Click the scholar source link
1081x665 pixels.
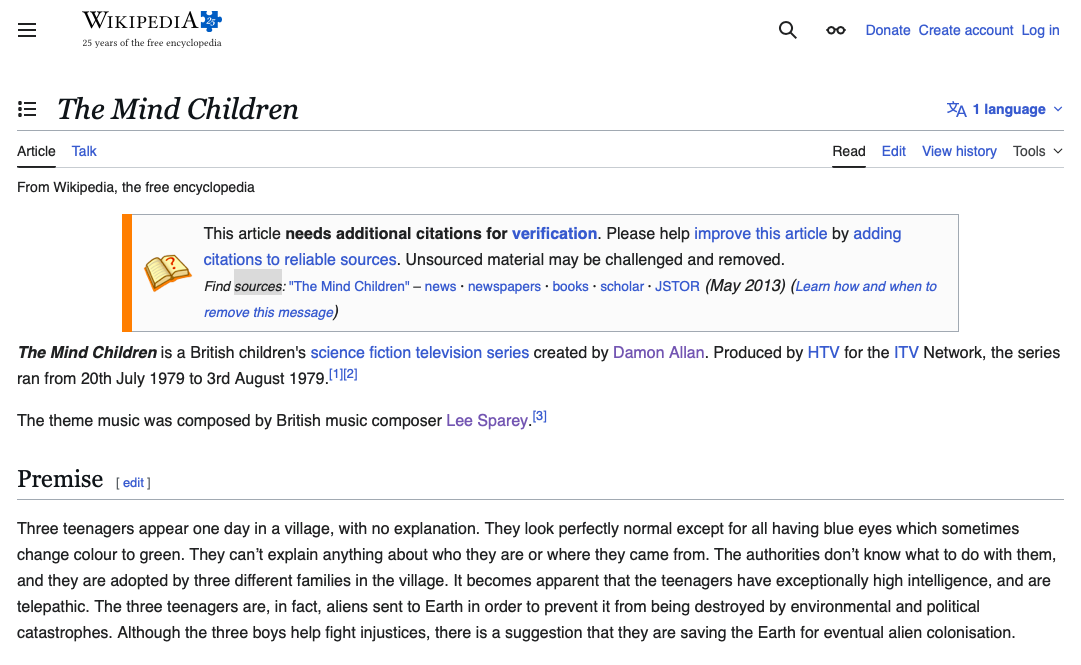tap(622, 287)
